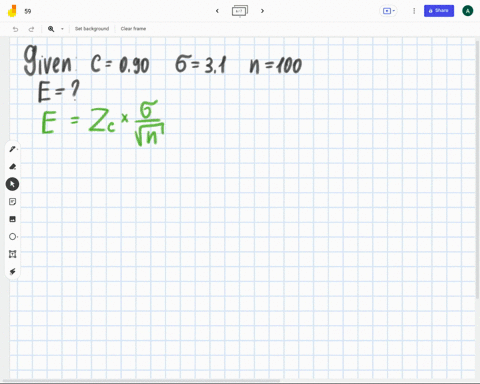
Task: Open the Jamboard home logo
Action: pos(12,11)
